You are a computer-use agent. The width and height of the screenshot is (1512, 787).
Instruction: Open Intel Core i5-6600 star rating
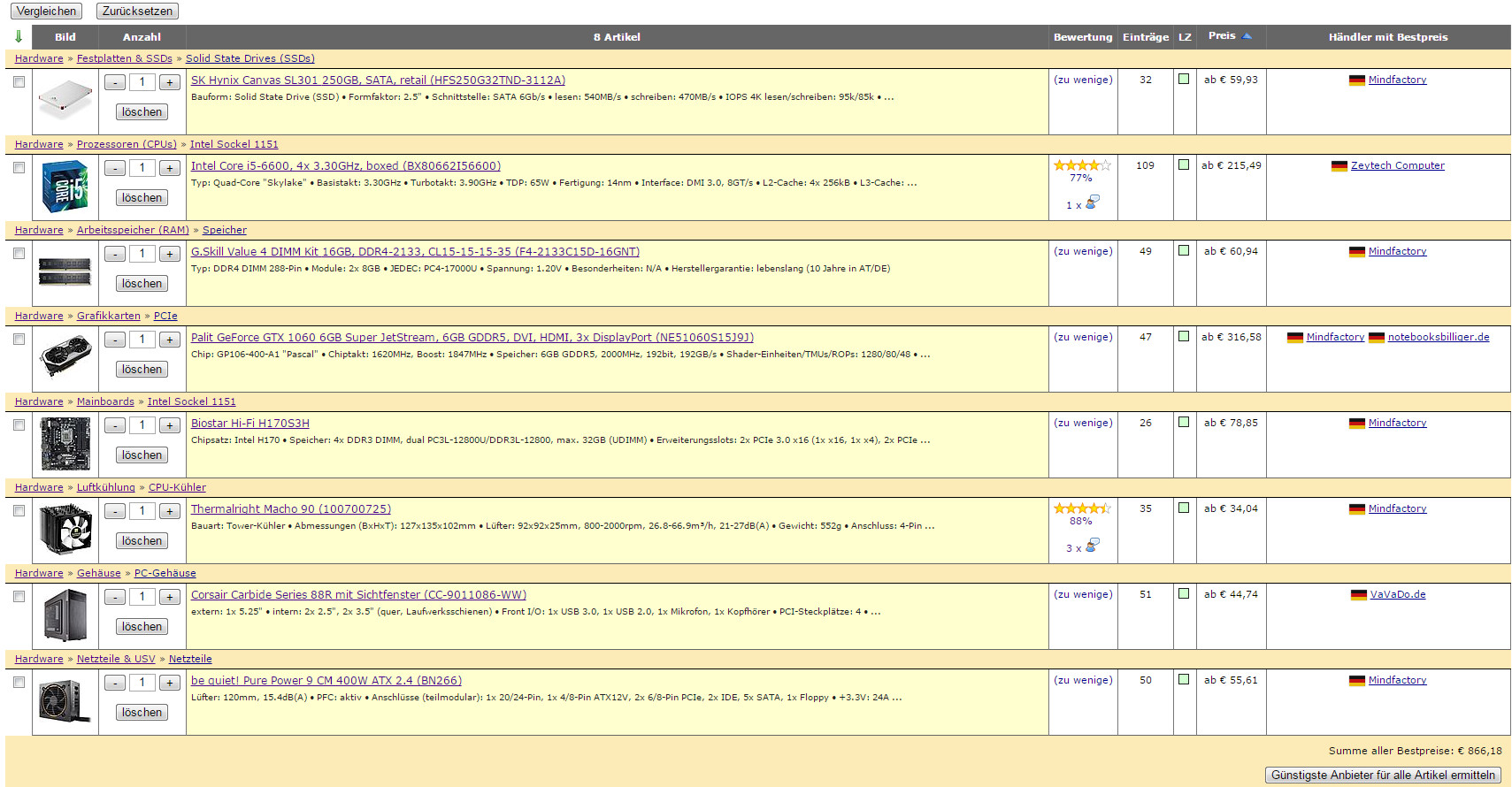point(1082,165)
